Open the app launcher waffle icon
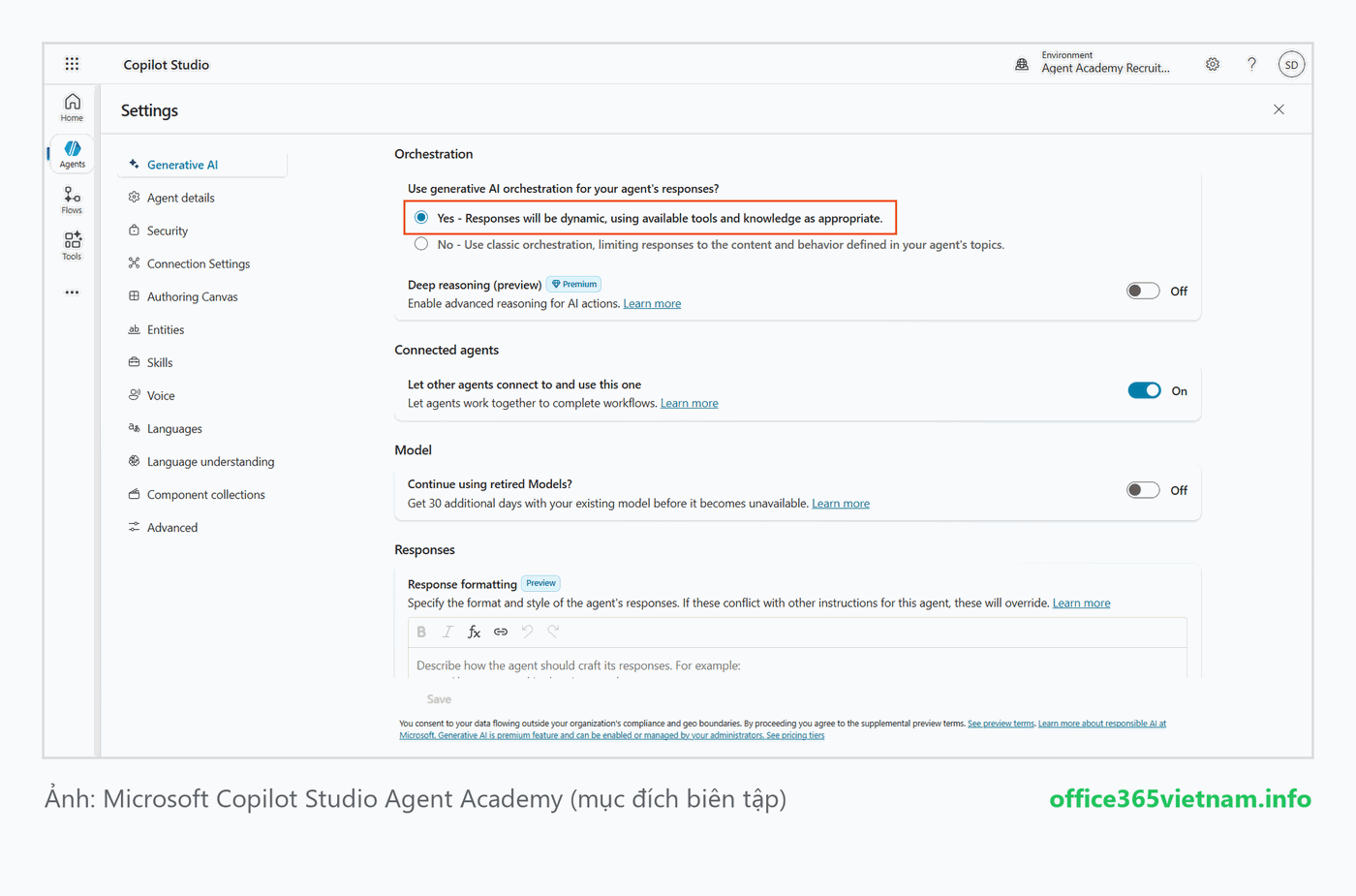Viewport: 1356px width, 896px height. (72, 64)
